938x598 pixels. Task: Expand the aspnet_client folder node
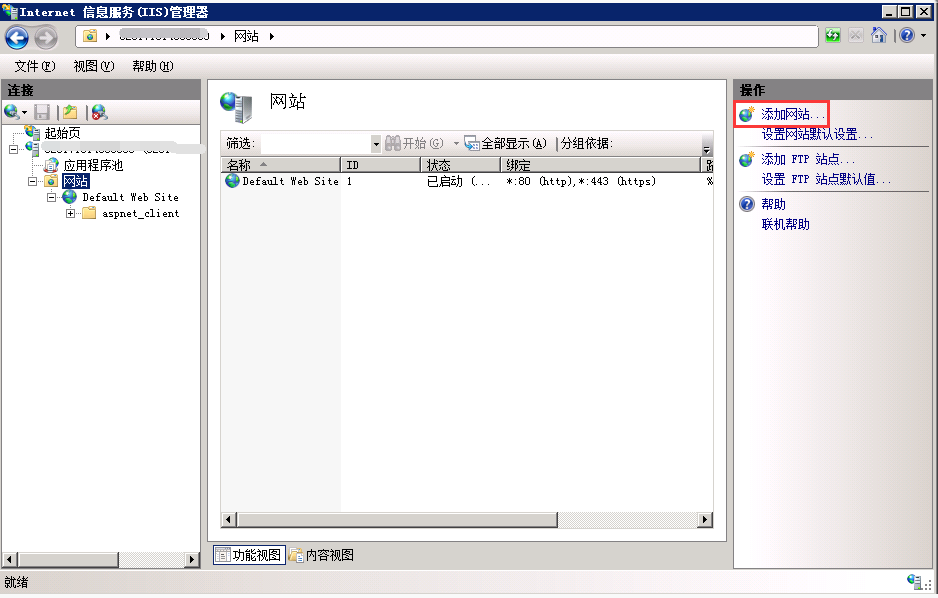point(71,213)
